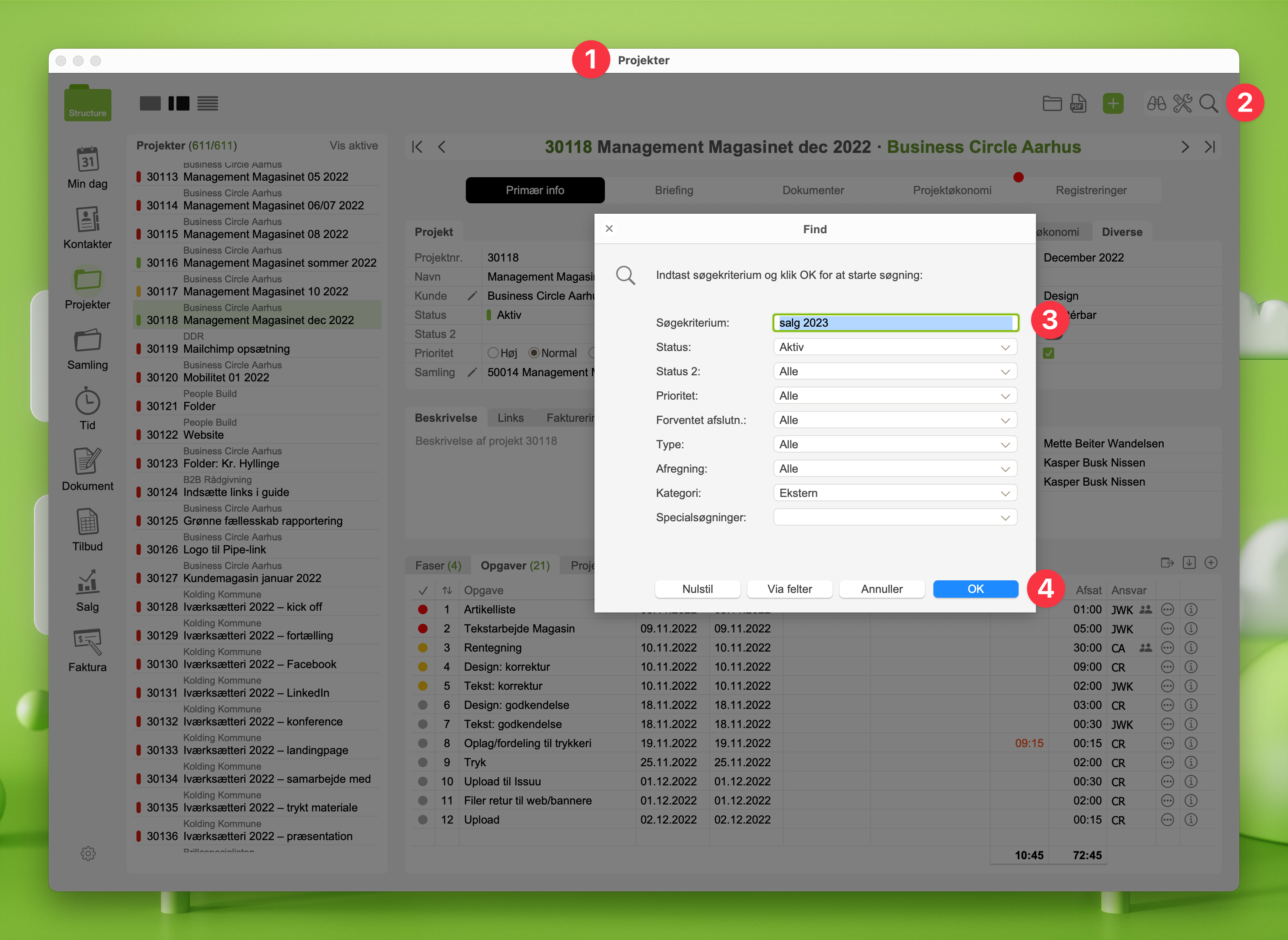1288x940 pixels.
Task: Switch to the Projektøkonomi tab
Action: (952, 190)
